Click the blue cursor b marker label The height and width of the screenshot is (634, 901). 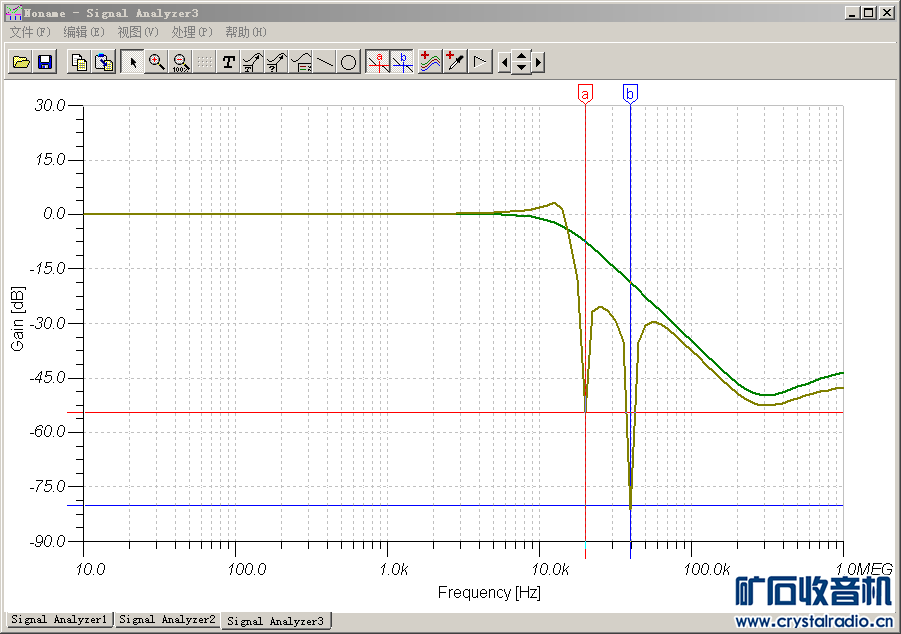tap(630, 94)
